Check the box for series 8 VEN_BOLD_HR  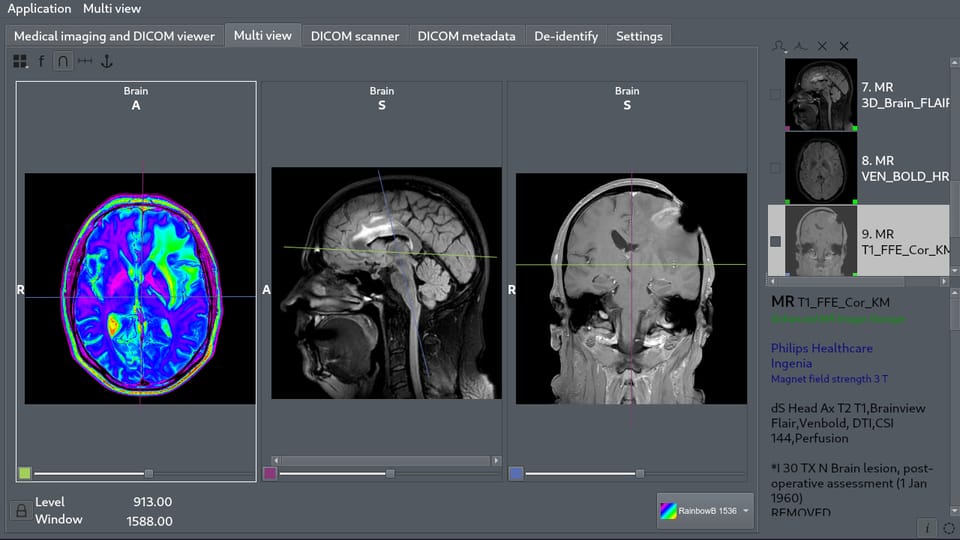click(775, 168)
